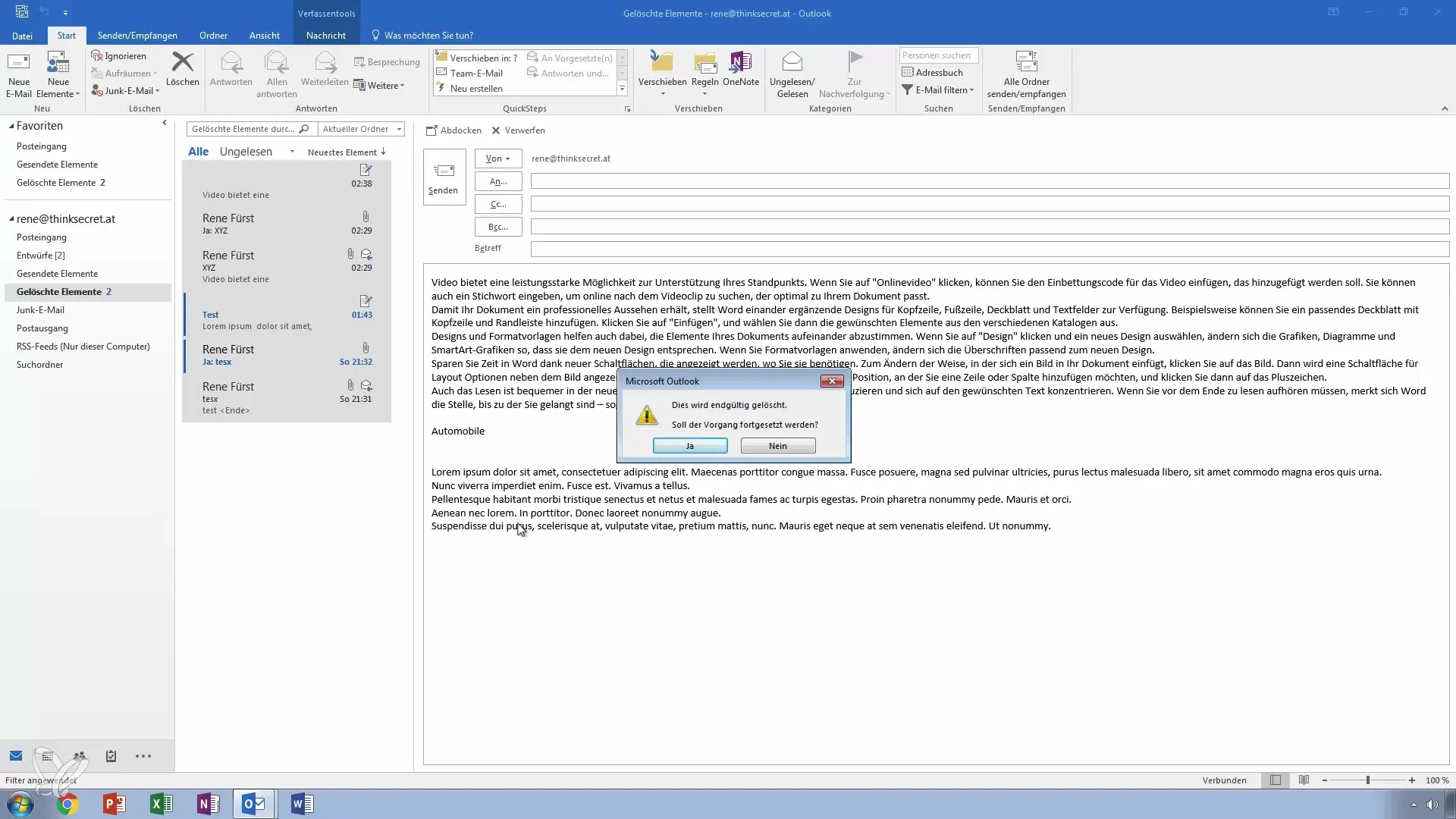Click in the Personen suchen field
The image size is (1456, 819).
[x=939, y=55]
